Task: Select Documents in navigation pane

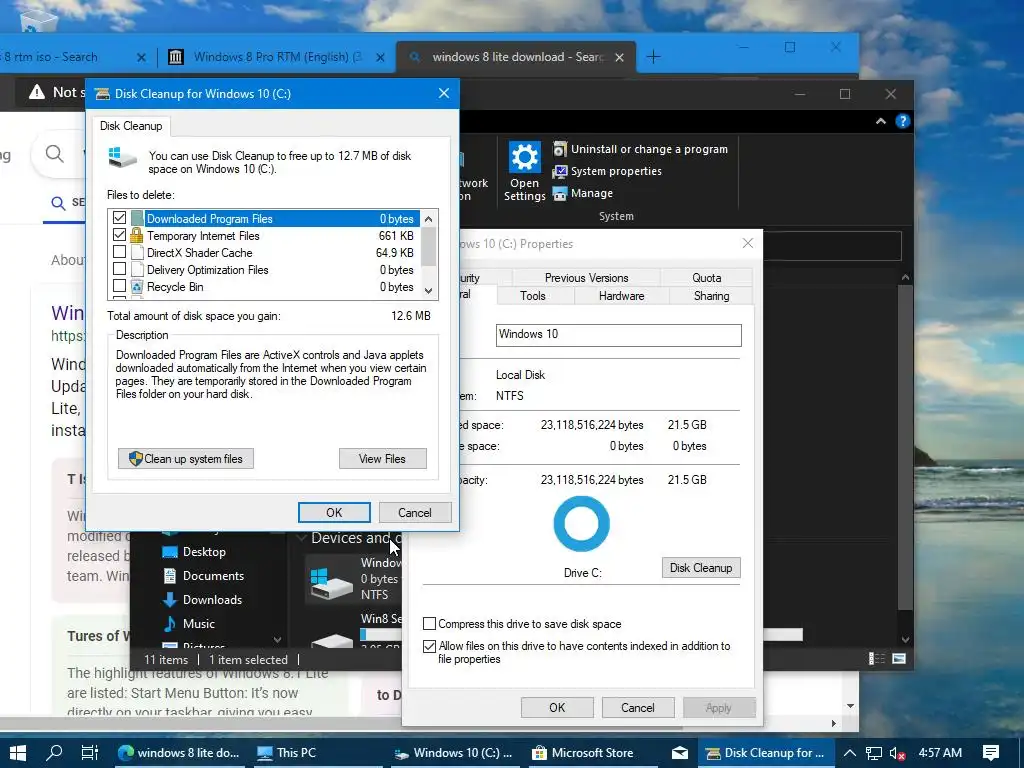Action: (203, 575)
